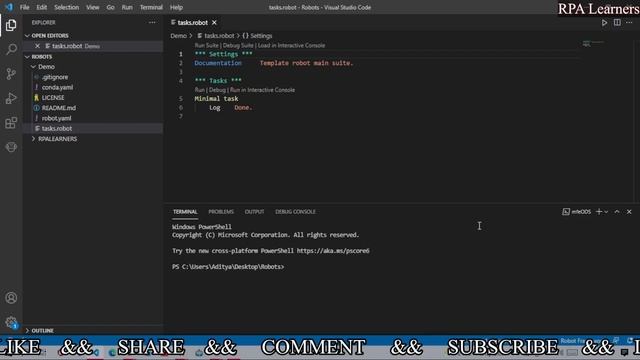640x360 pixels.
Task: Open the Help menu
Action: [176, 7]
